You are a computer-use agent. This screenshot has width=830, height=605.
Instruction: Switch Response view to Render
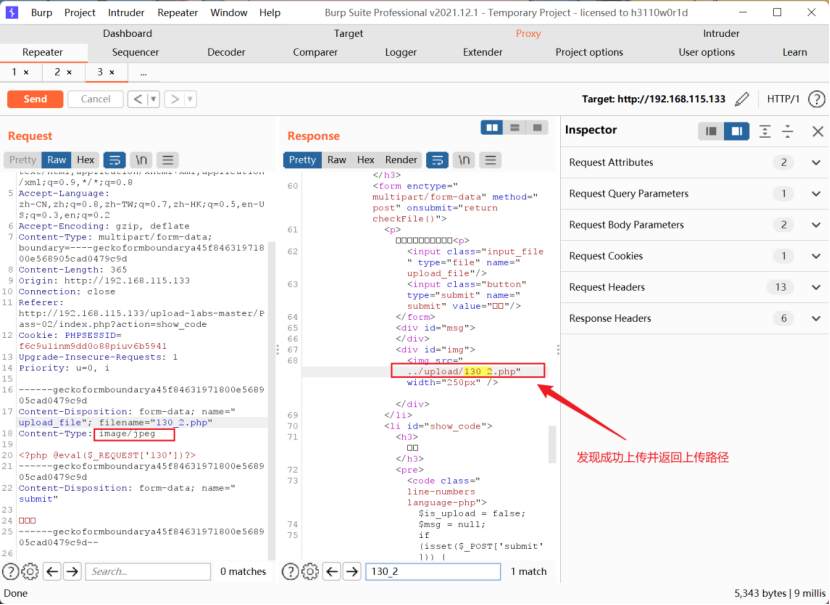pyautogui.click(x=401, y=160)
